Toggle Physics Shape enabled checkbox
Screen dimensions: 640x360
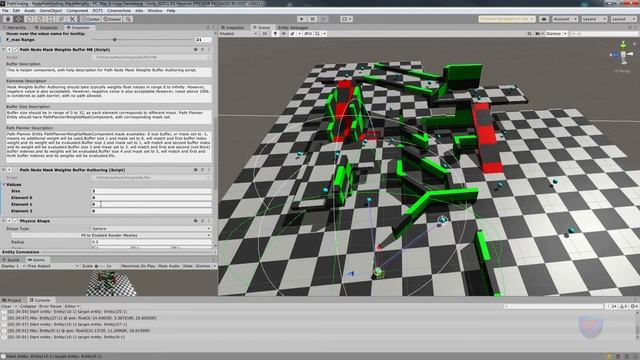pos(16,221)
